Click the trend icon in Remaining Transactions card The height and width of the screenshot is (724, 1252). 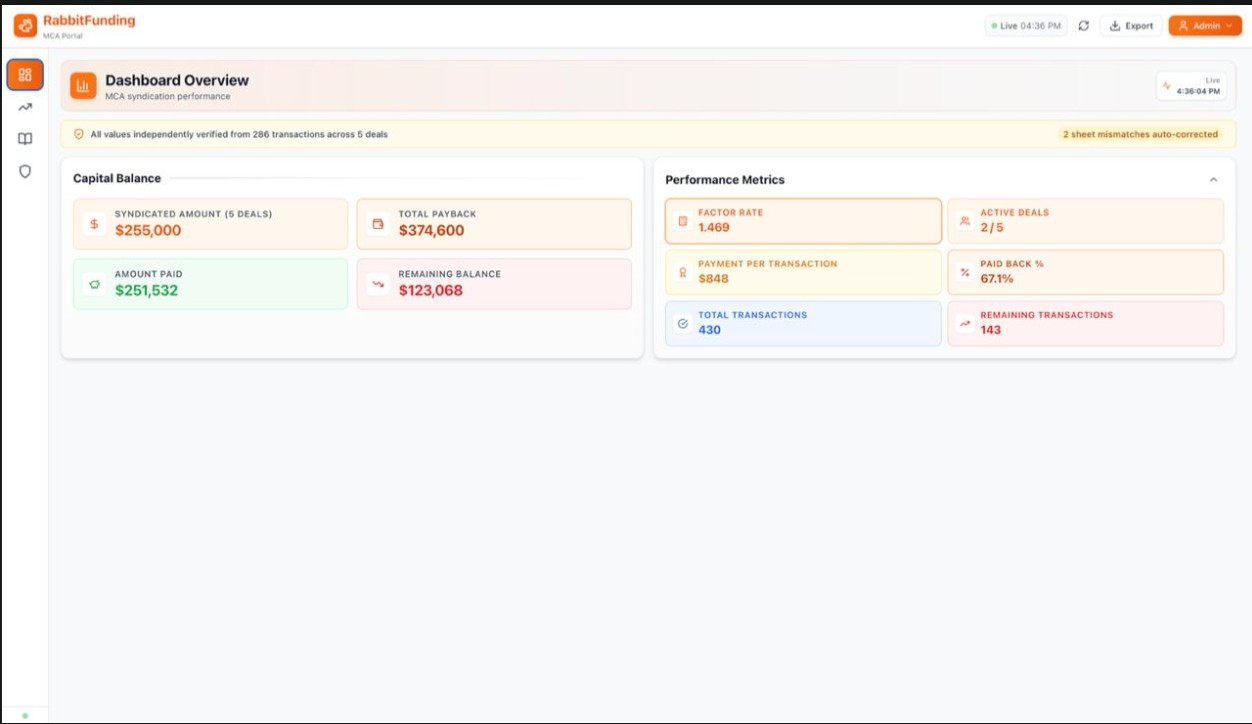(x=965, y=323)
